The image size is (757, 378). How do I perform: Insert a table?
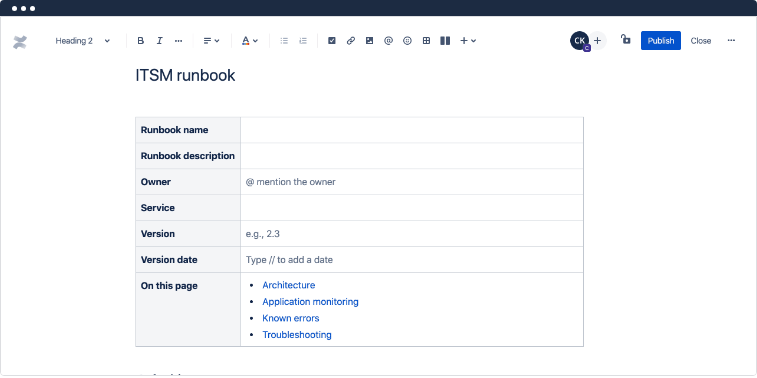pyautogui.click(x=426, y=41)
